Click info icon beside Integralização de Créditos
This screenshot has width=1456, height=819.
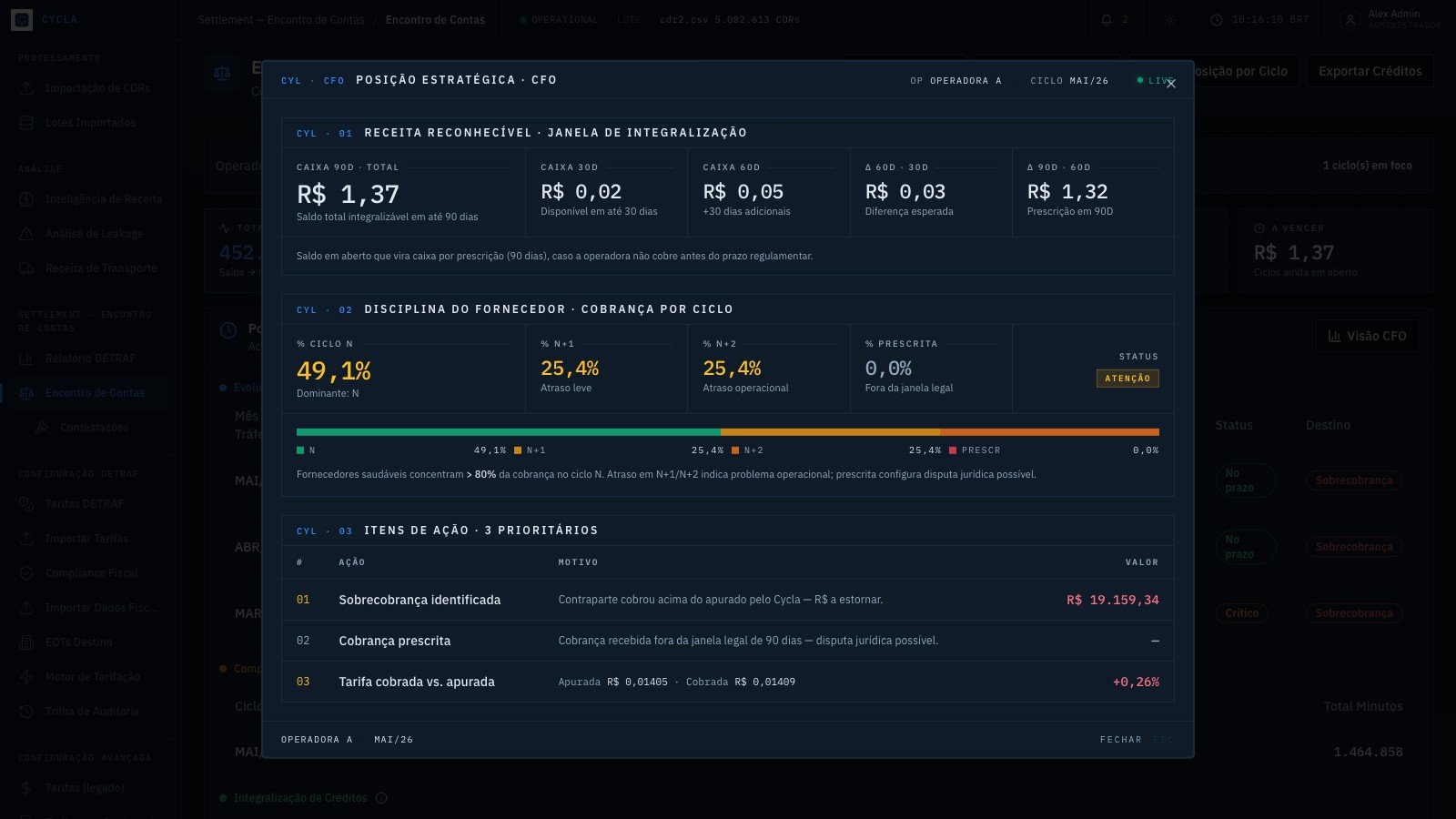[x=381, y=798]
